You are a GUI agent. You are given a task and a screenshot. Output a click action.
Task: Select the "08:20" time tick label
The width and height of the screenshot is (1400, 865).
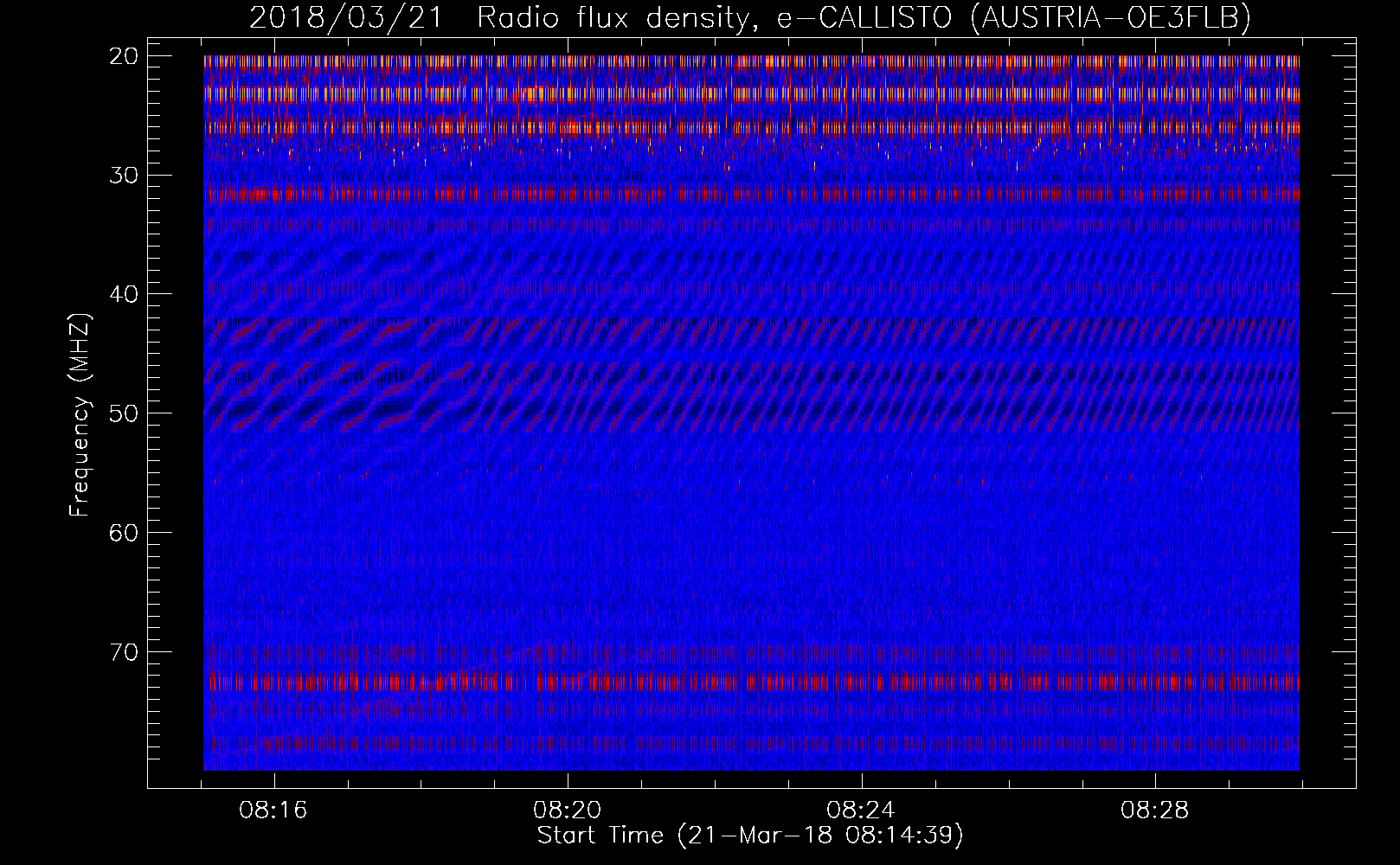pyautogui.click(x=568, y=811)
